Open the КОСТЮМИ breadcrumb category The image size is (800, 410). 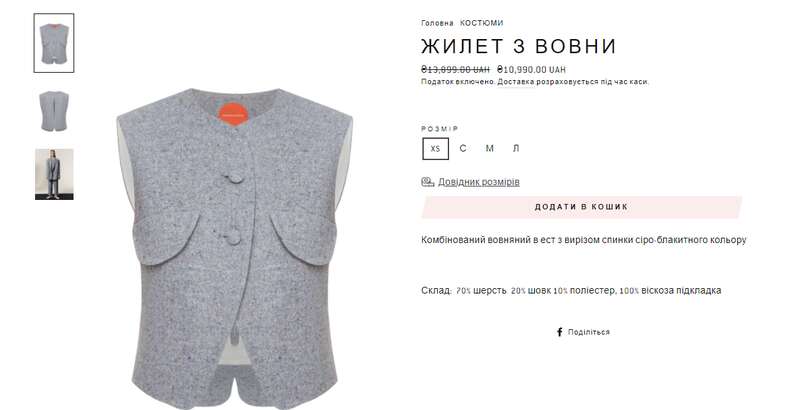point(482,23)
